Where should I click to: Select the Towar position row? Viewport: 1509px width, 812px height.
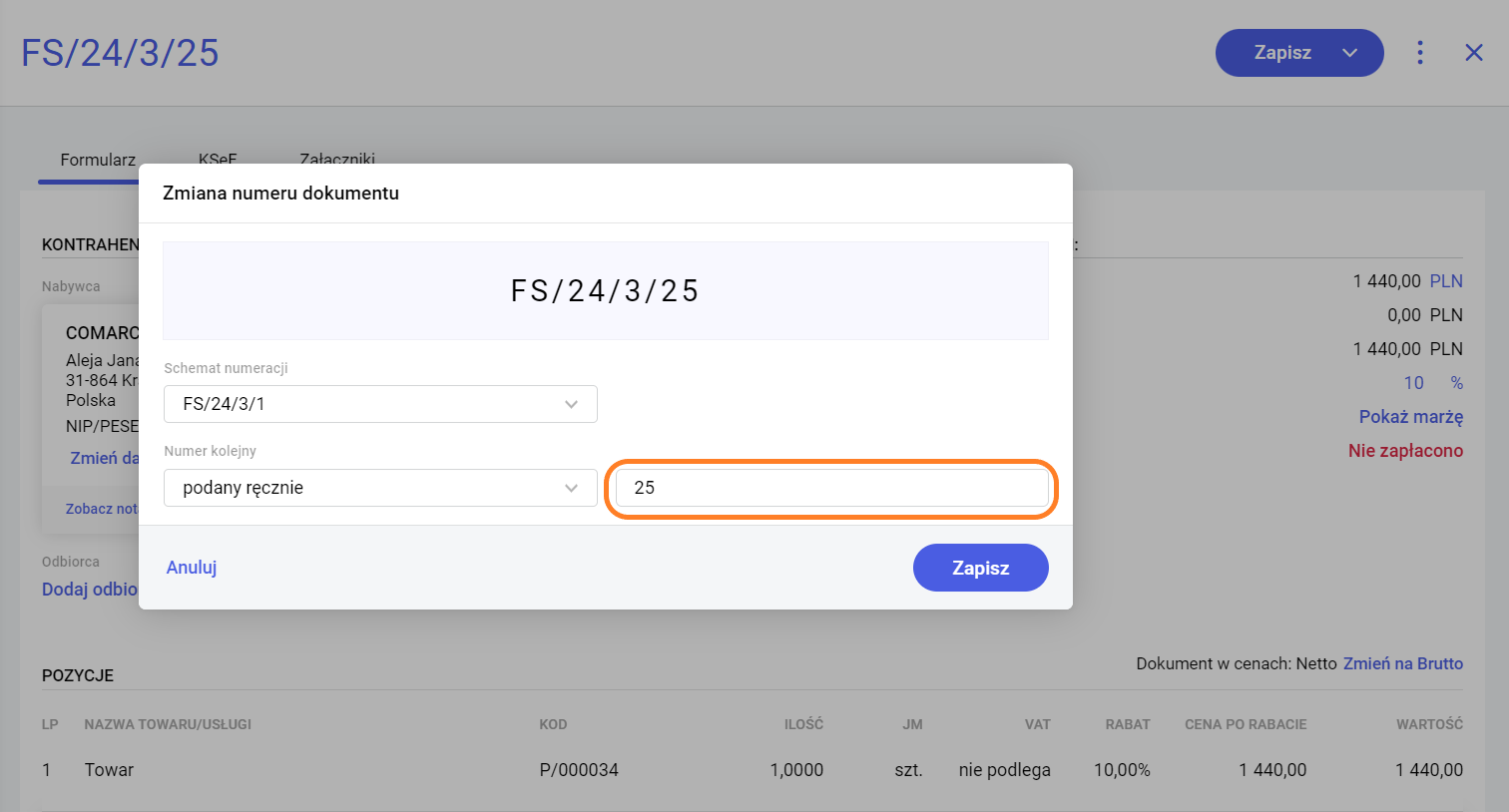(x=110, y=770)
